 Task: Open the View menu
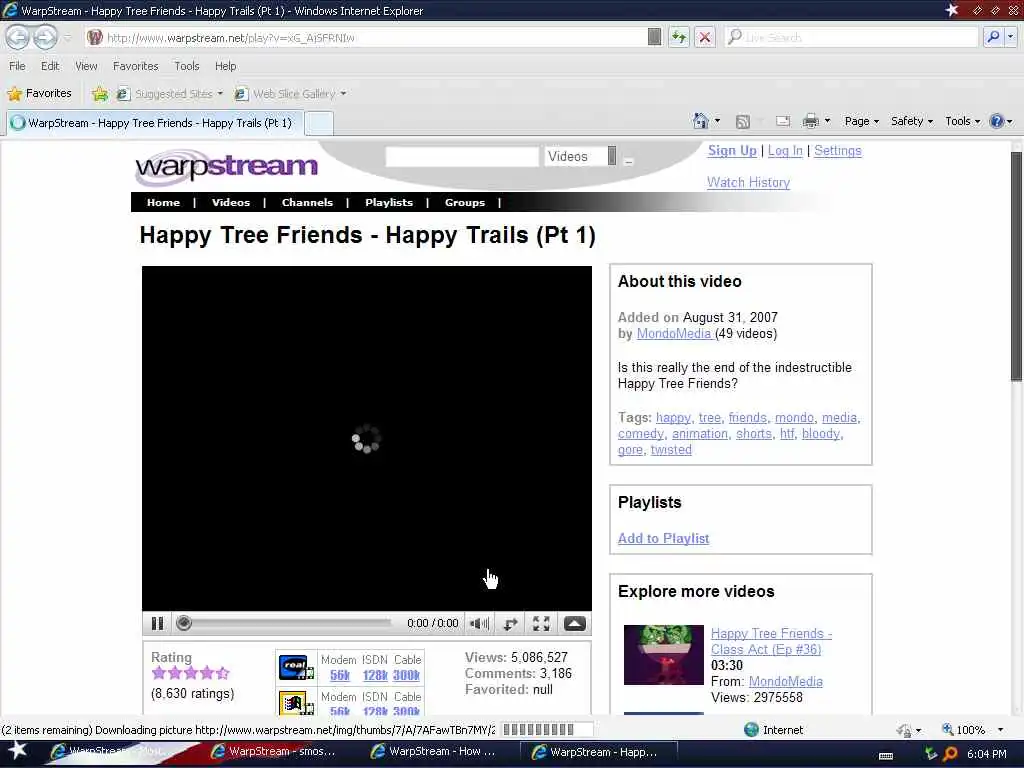86,66
